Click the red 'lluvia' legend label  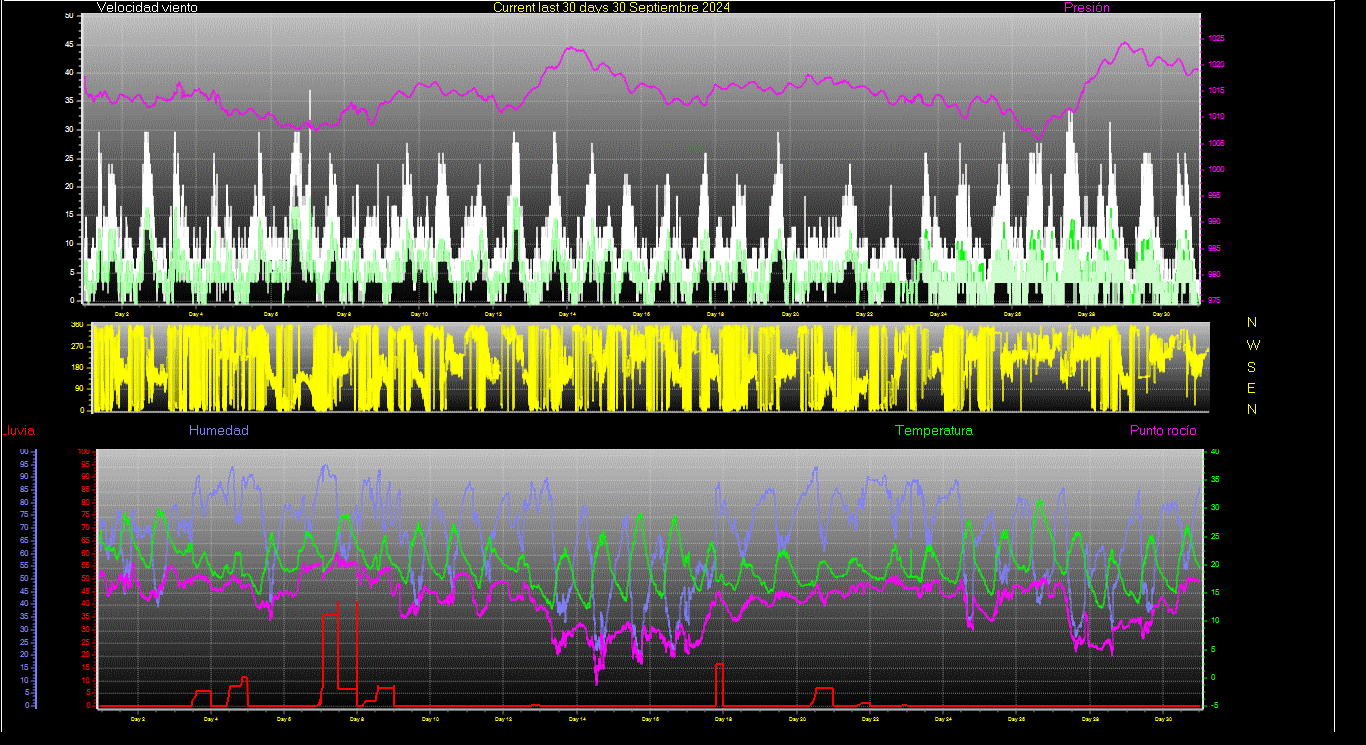pos(20,431)
